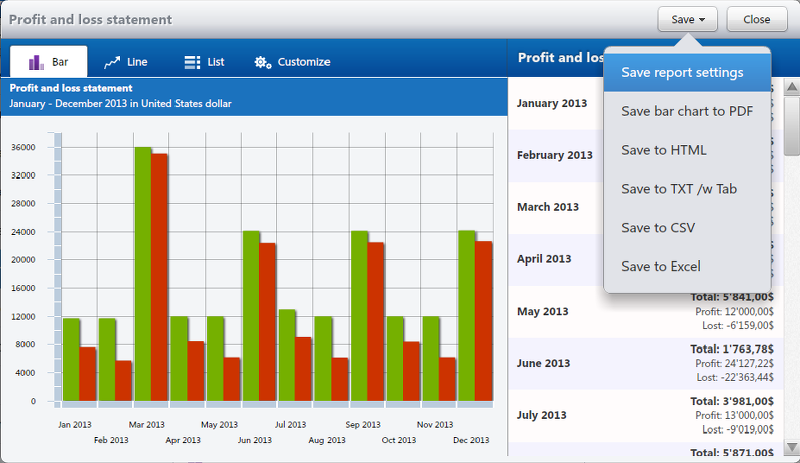Select the April 2013 row
This screenshot has height=463, width=800.
[645, 259]
